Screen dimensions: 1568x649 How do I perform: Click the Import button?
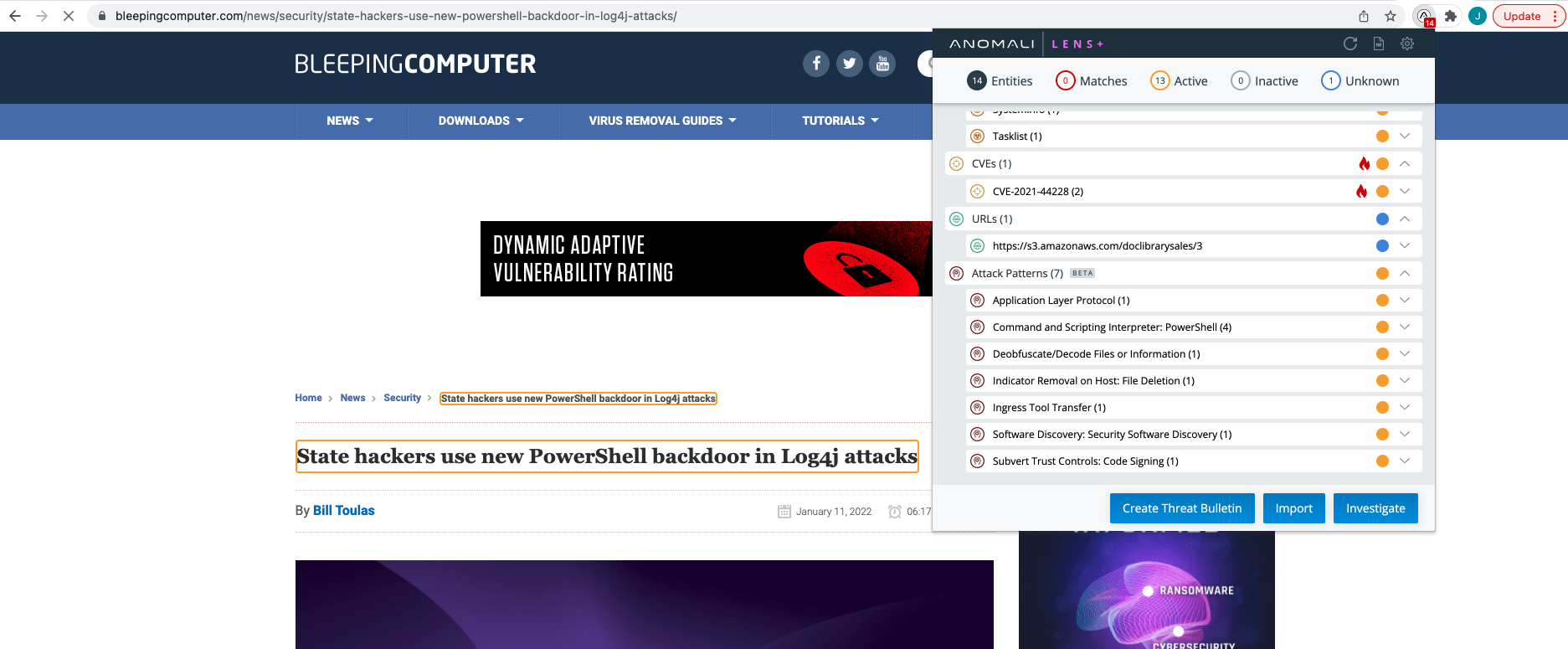(x=1293, y=508)
